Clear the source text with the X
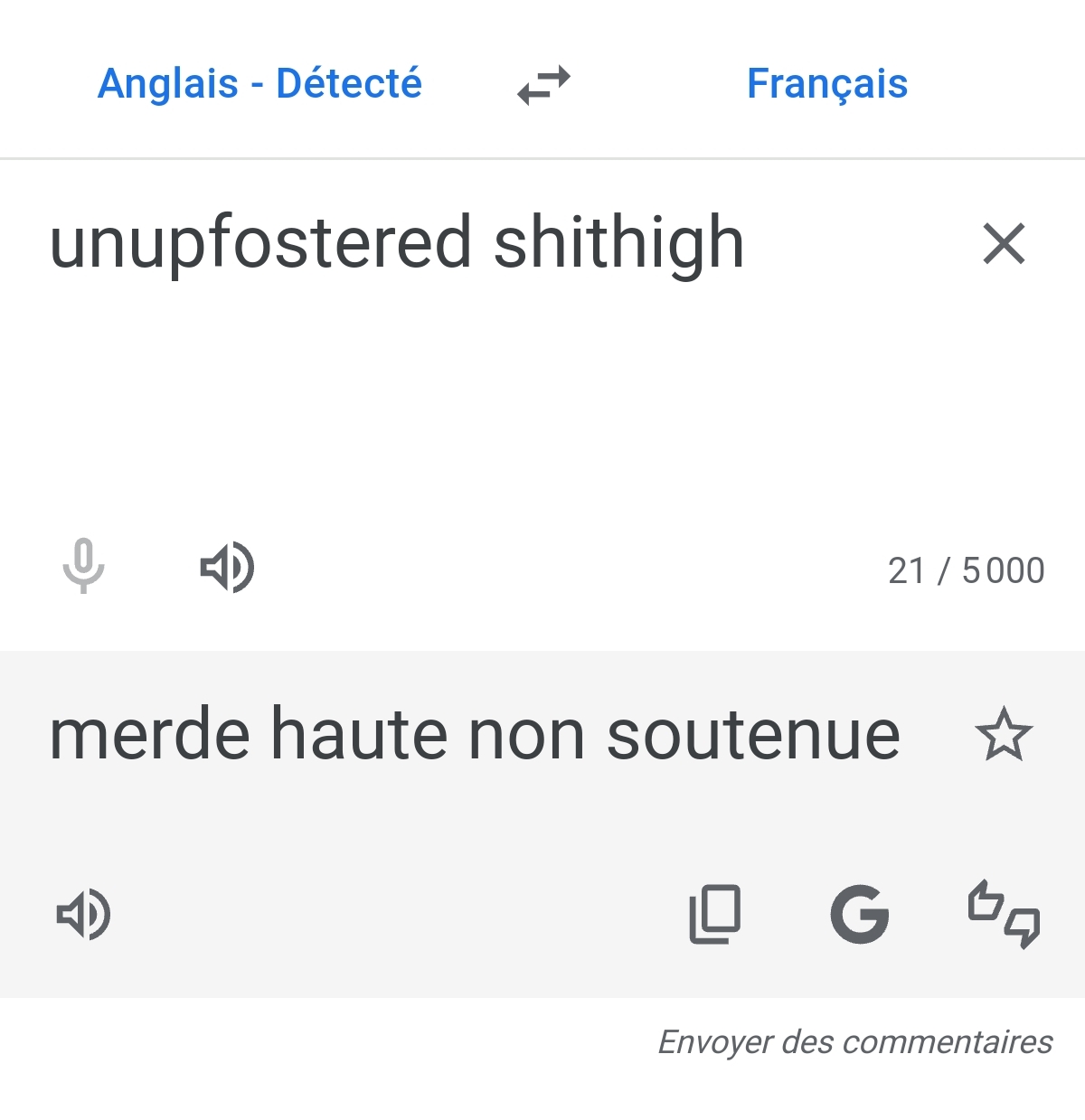 click(1004, 244)
